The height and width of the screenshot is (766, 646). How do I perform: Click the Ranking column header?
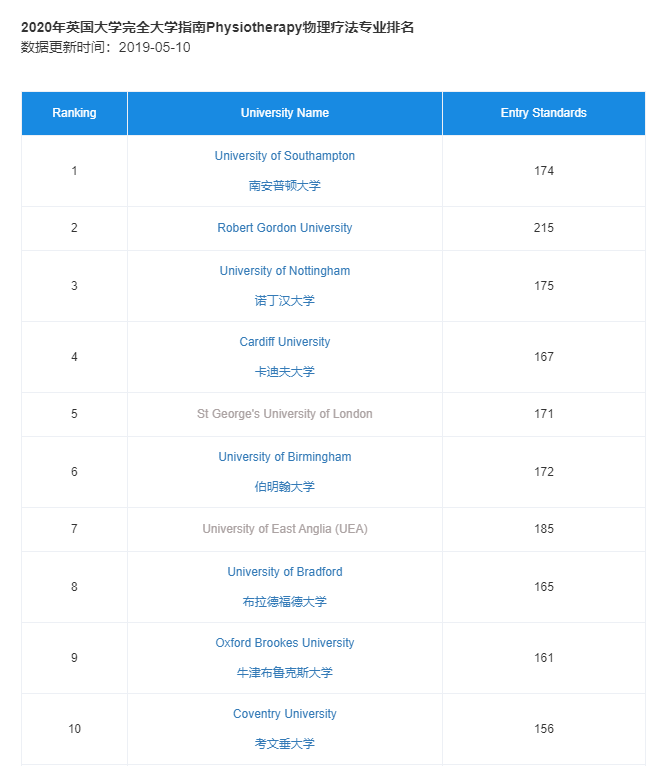pos(74,113)
